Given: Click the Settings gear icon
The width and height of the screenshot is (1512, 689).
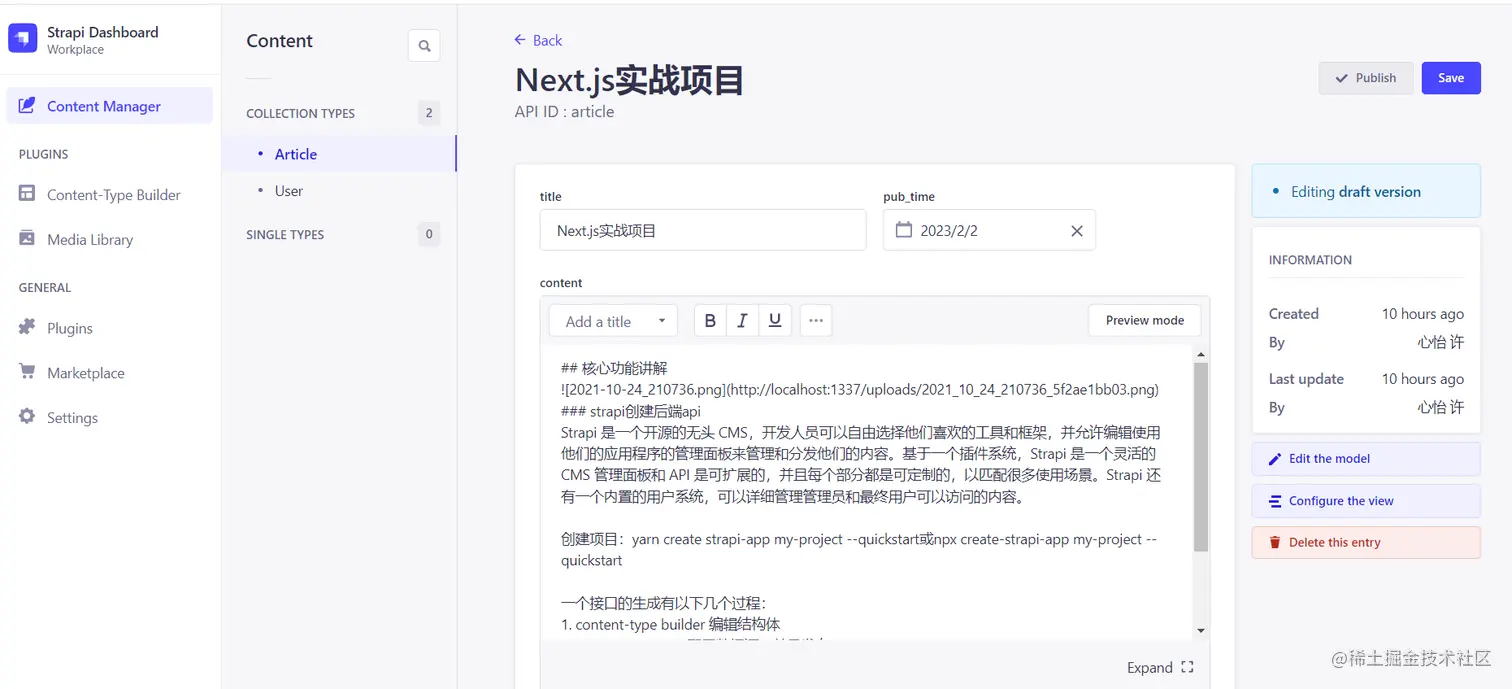Looking at the screenshot, I should (27, 416).
